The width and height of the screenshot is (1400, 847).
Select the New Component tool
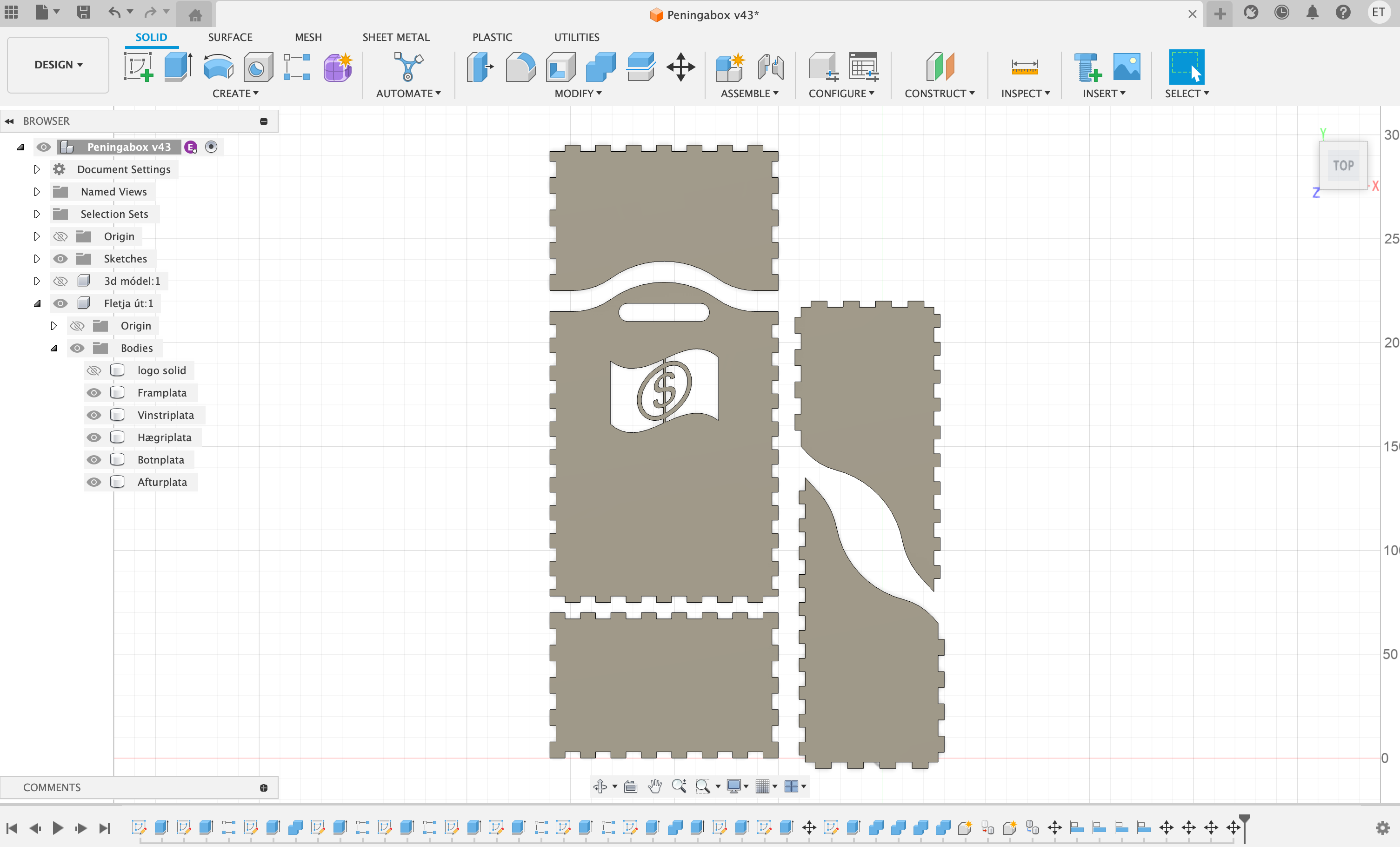(730, 67)
